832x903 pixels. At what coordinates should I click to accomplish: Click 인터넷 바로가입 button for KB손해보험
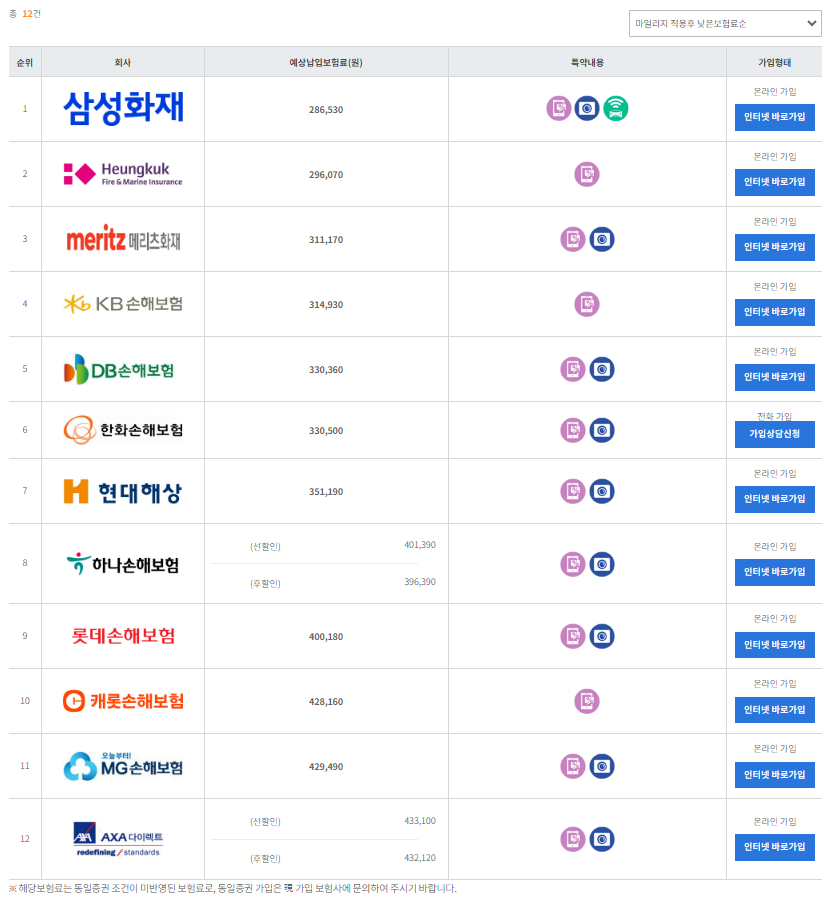(x=774, y=312)
